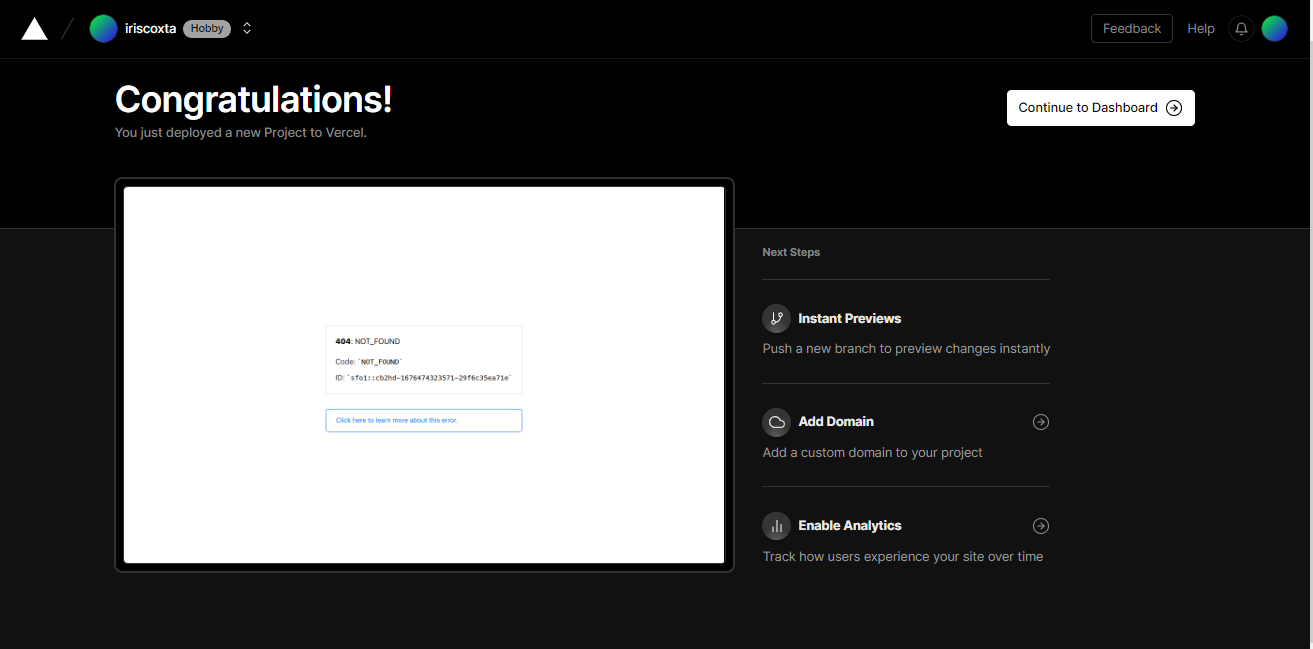This screenshot has height=649, width=1313.
Task: Open the Instant Previews step
Action: point(849,319)
